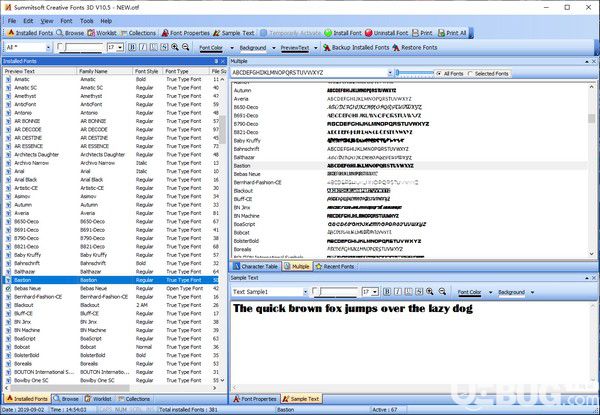Screen dimensions: 600x415
Task: Close the Multiple panel
Action: 594,61
